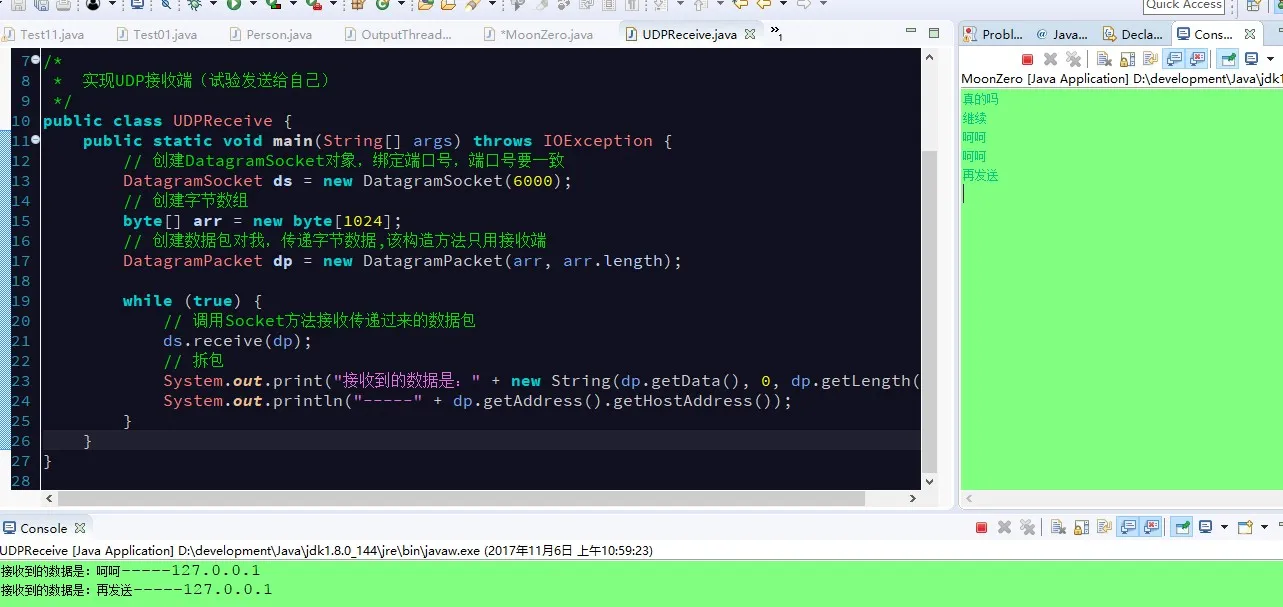Screen dimensions: 1283x607
Task: Close the UDPReceive.java editor tab
Action: click(749, 35)
